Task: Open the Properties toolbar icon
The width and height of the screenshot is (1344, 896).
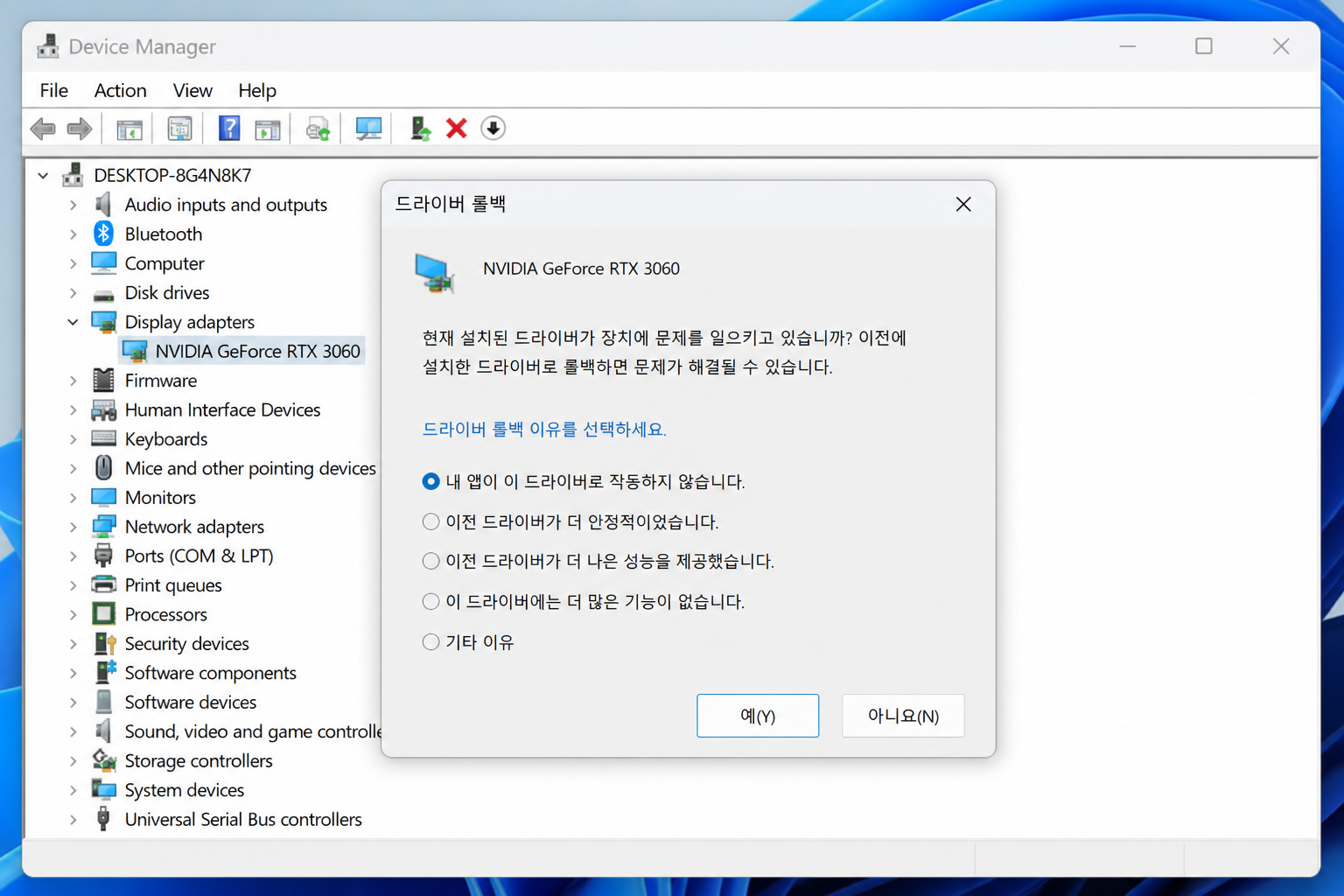Action: coord(179,129)
